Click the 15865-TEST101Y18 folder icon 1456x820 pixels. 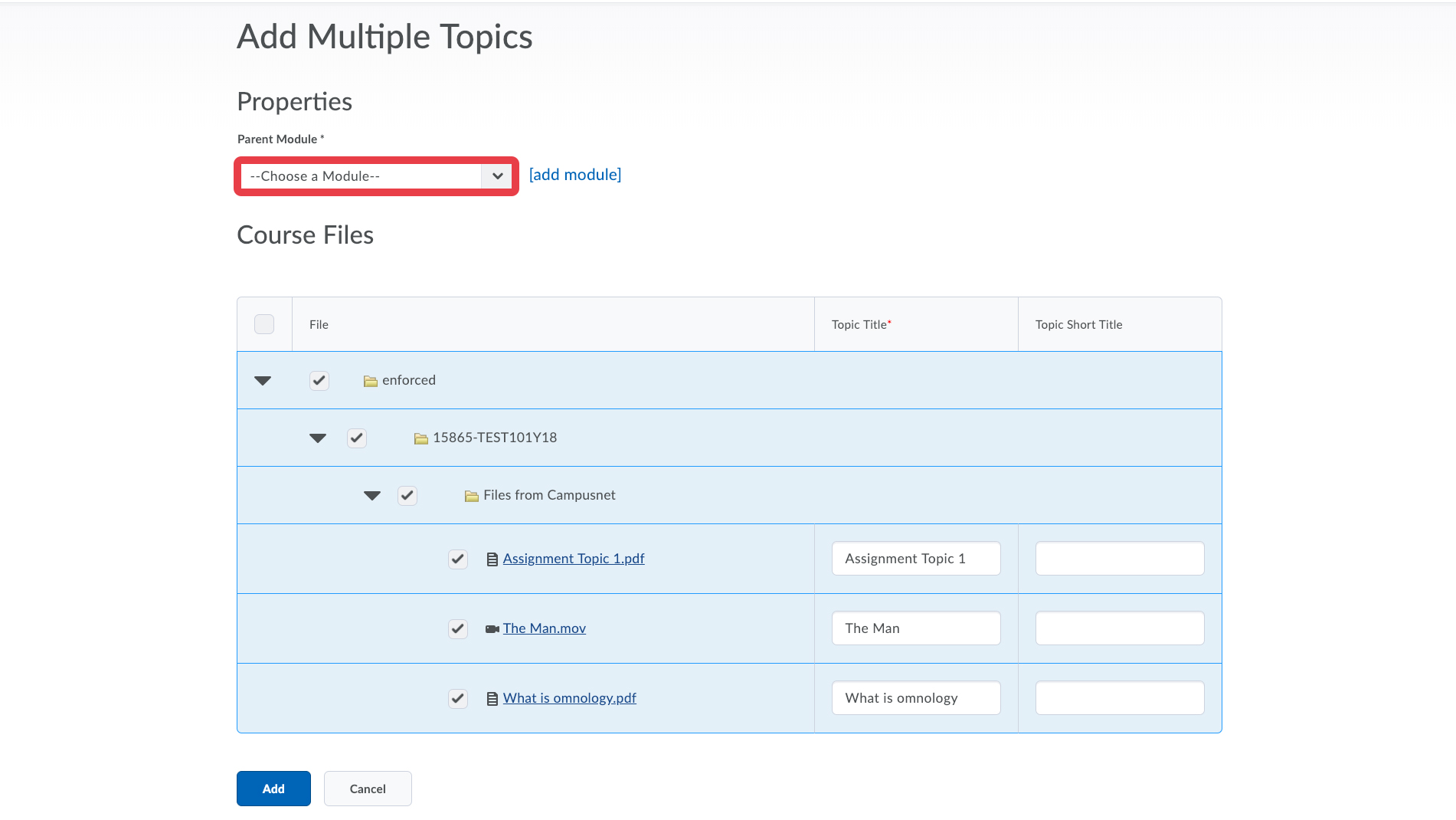[x=420, y=438]
